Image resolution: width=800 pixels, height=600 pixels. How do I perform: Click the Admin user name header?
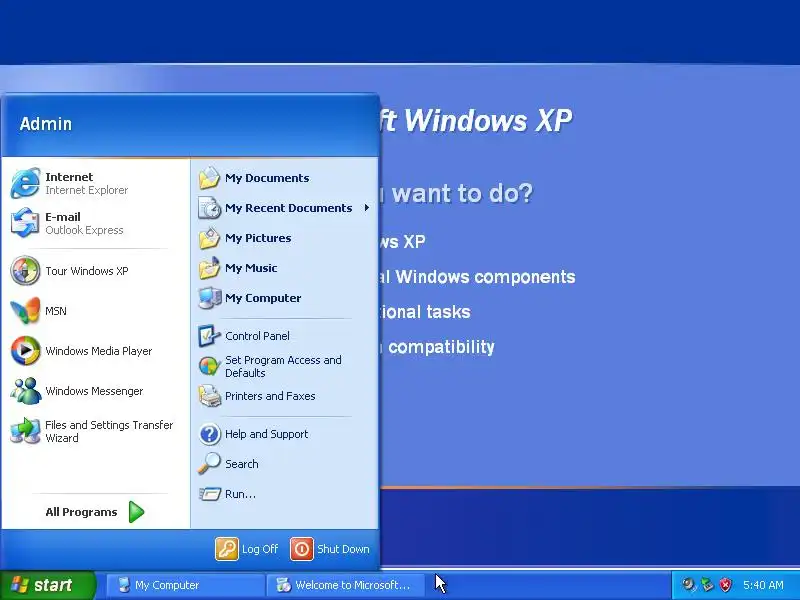tap(46, 124)
